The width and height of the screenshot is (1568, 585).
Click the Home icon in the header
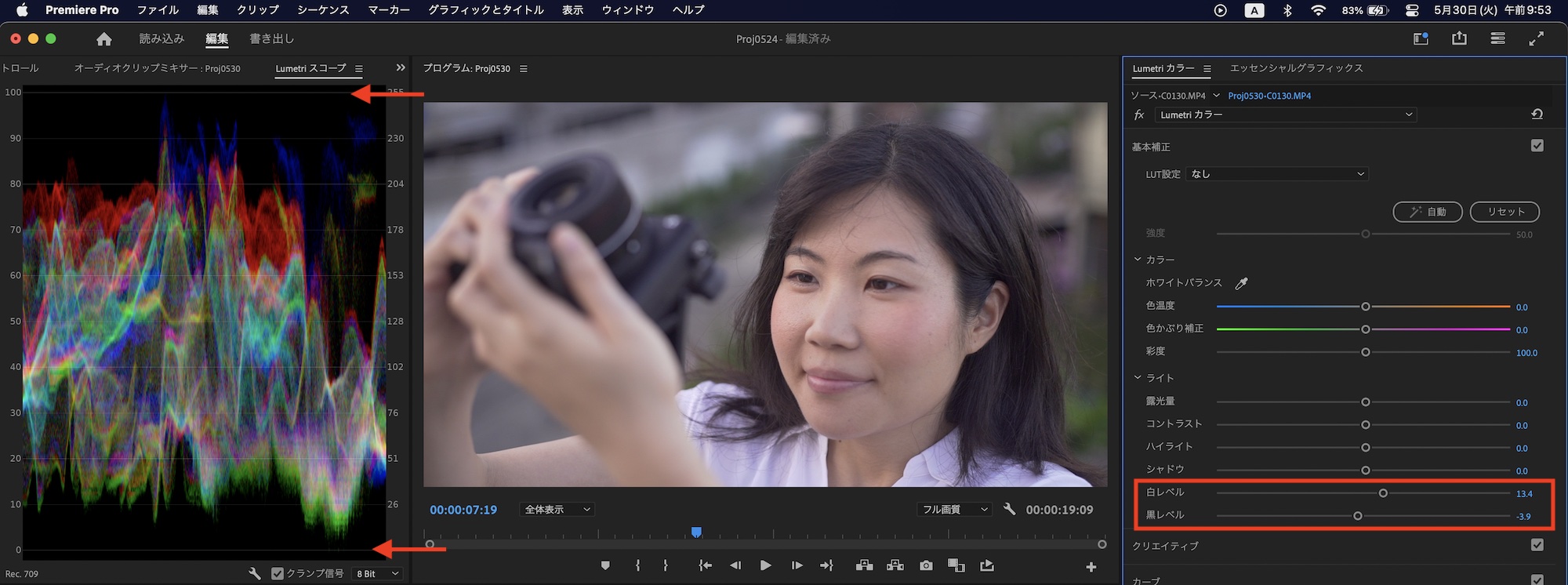104,39
